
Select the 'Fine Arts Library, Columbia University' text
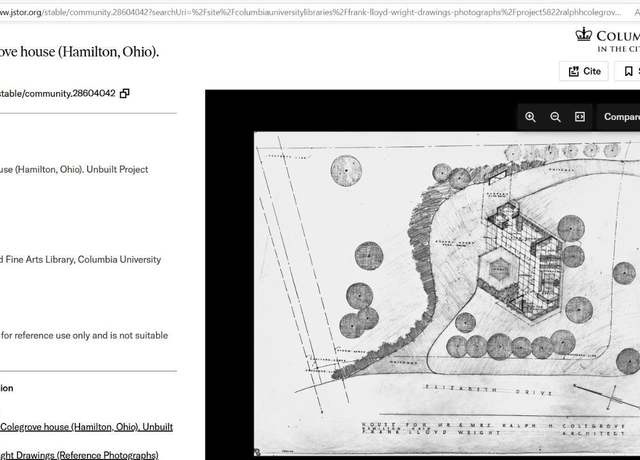tap(83, 260)
